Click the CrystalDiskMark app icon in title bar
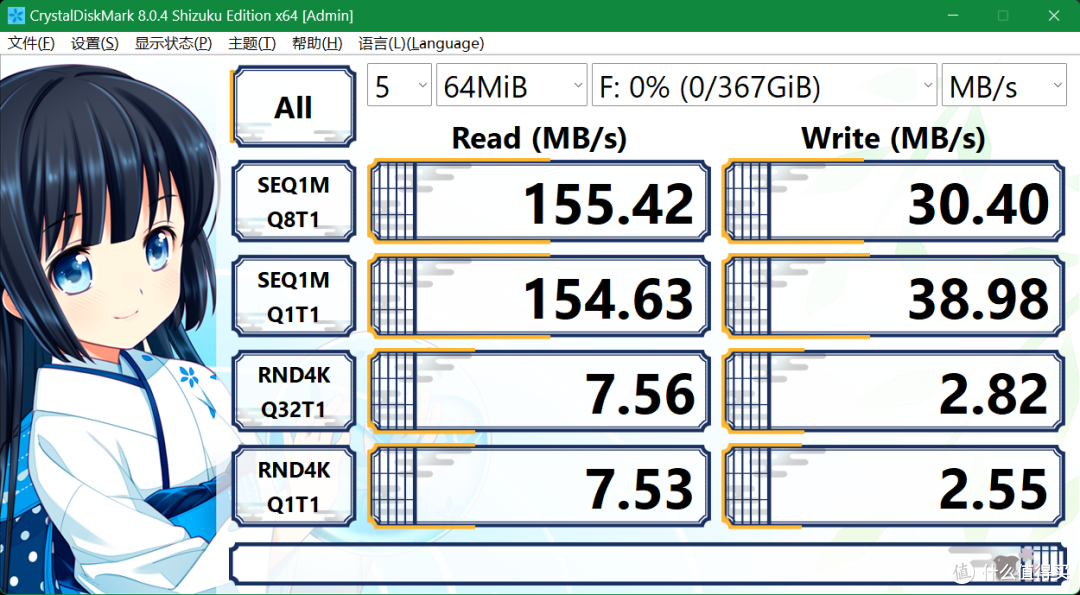The width and height of the screenshot is (1080, 595). coord(16,15)
